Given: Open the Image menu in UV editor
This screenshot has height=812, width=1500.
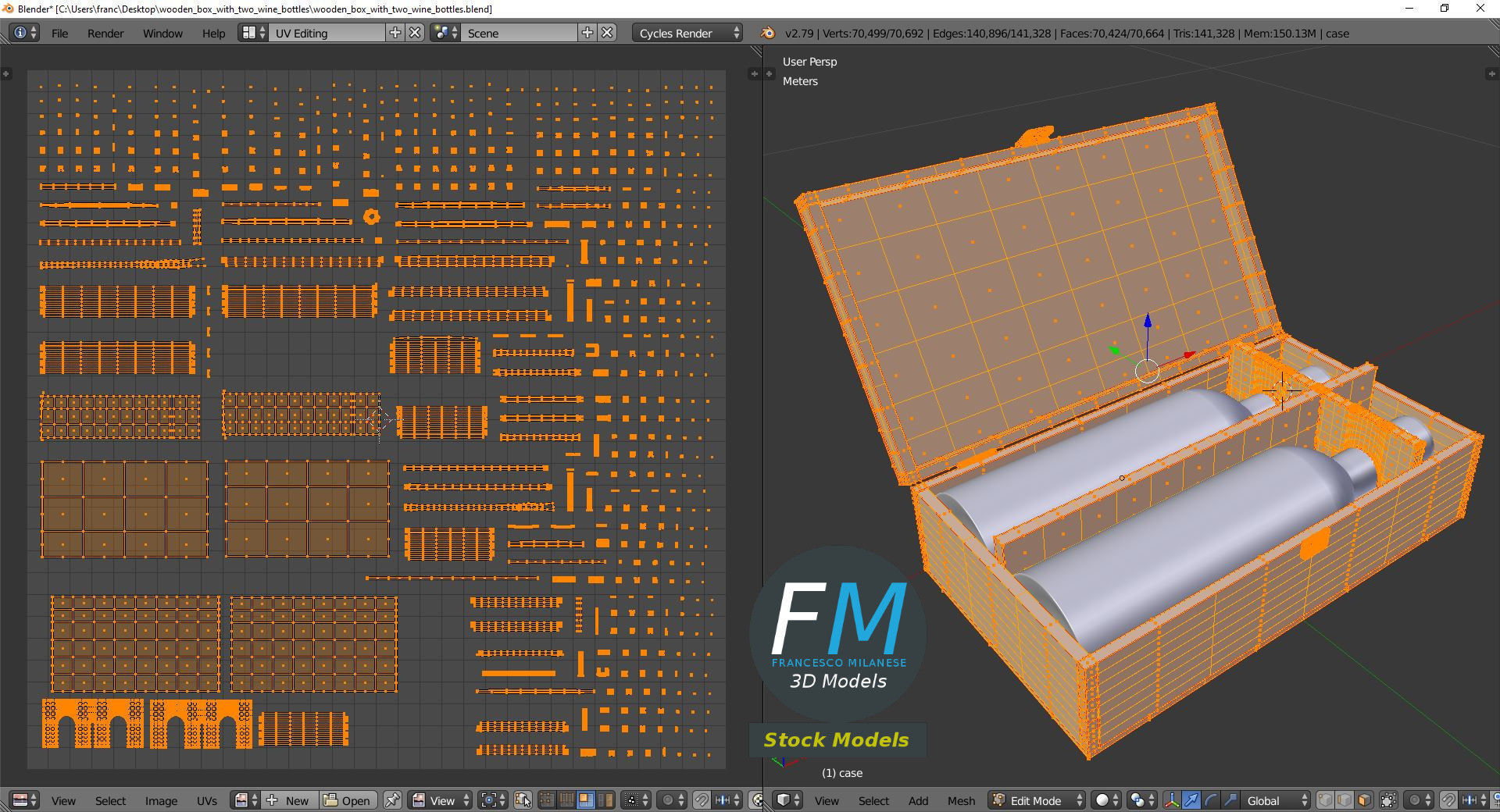Looking at the screenshot, I should pos(161,800).
